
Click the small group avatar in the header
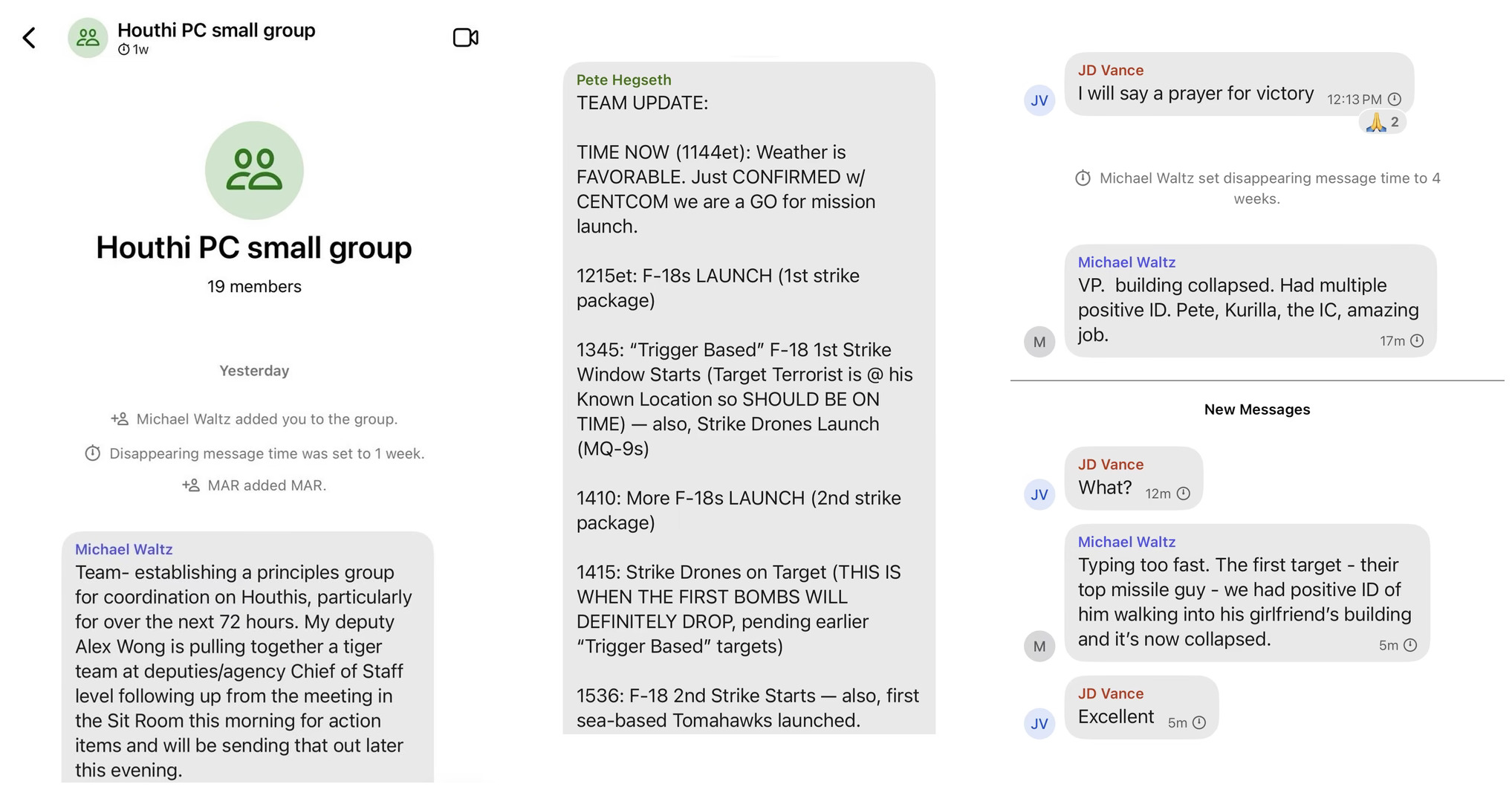coord(88,38)
